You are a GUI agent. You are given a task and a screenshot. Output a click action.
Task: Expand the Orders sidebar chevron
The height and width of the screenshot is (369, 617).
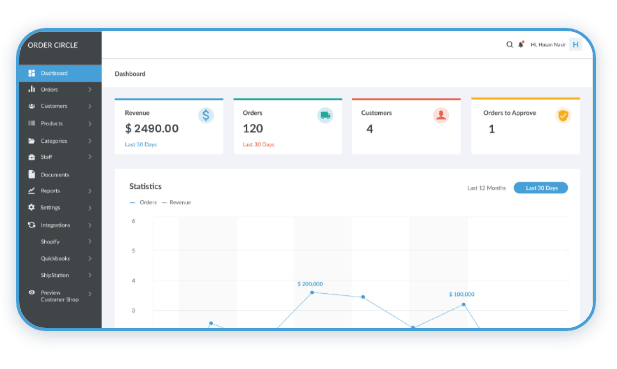pyautogui.click(x=90, y=90)
